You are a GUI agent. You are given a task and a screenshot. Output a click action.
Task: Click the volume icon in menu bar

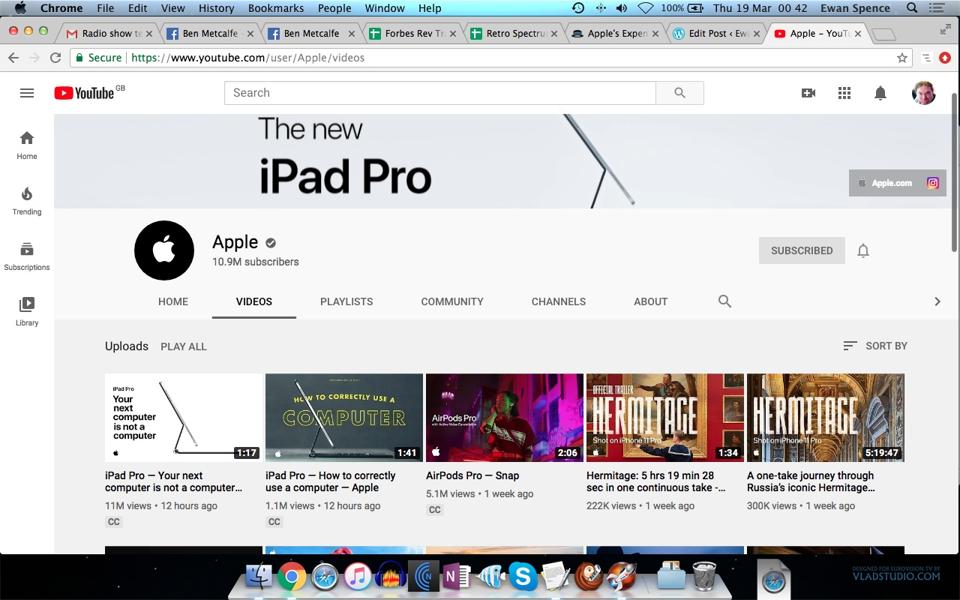coord(621,8)
